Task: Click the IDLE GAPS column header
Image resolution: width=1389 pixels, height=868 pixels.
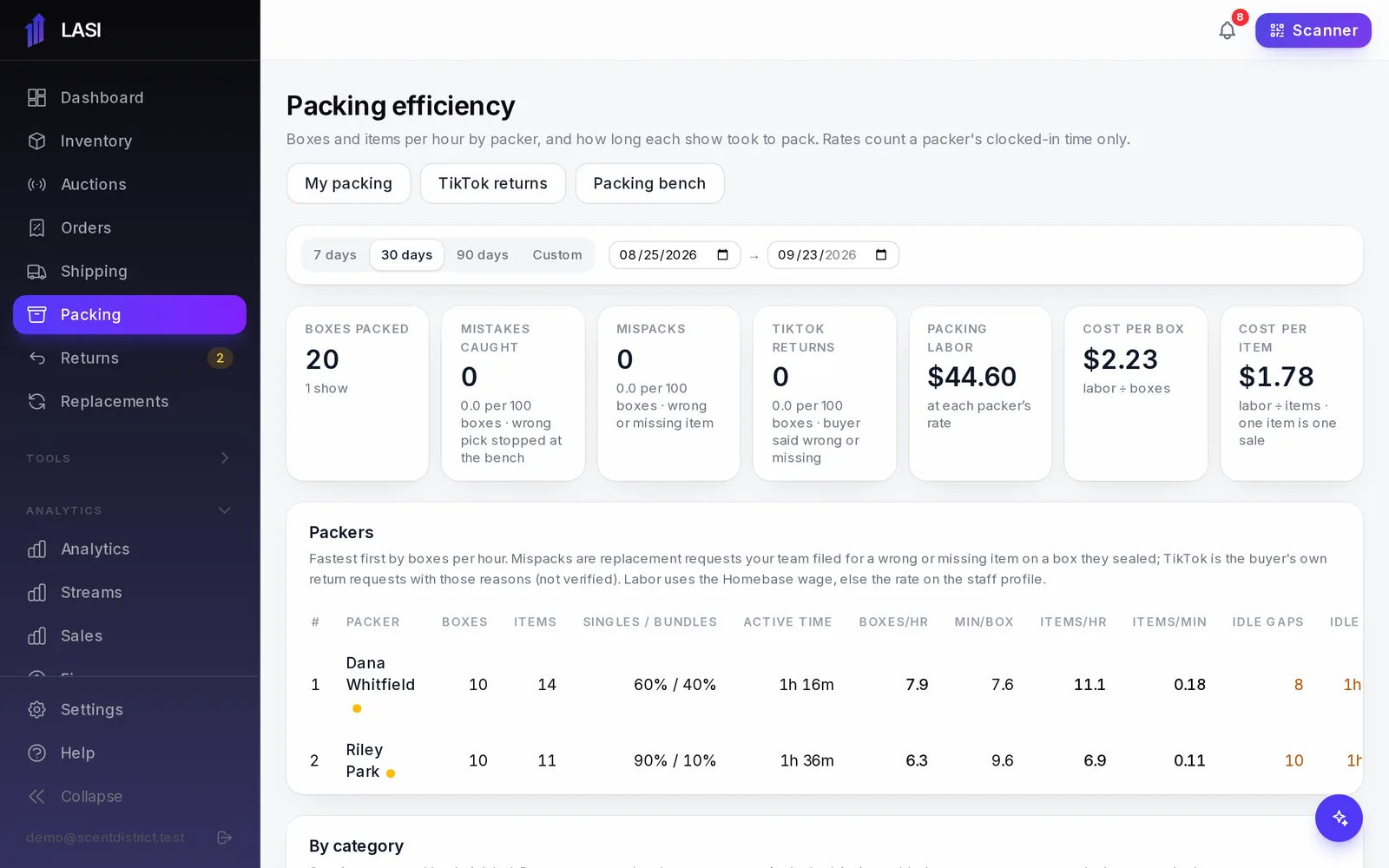Action: point(1267,622)
